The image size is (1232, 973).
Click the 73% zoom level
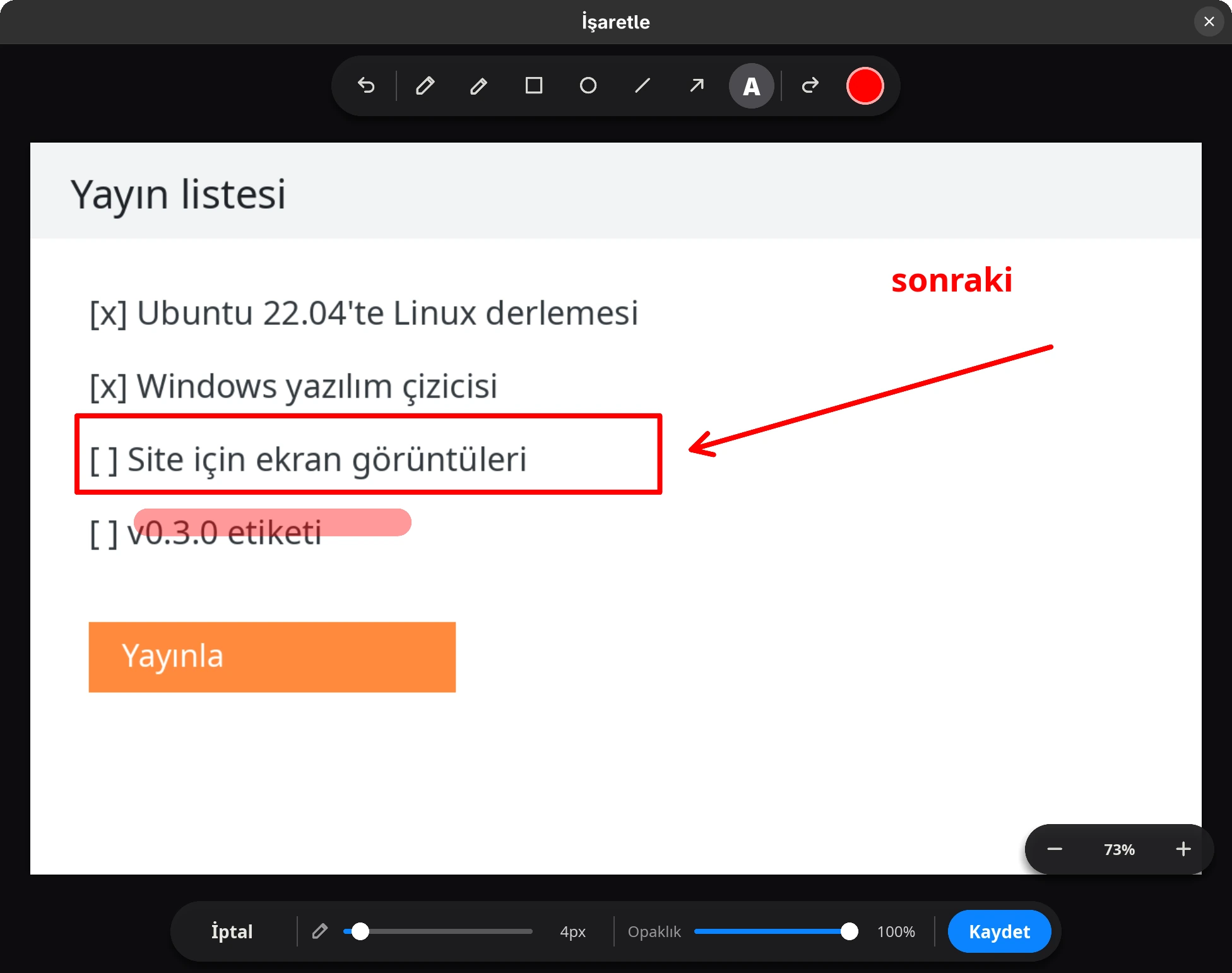point(1119,850)
